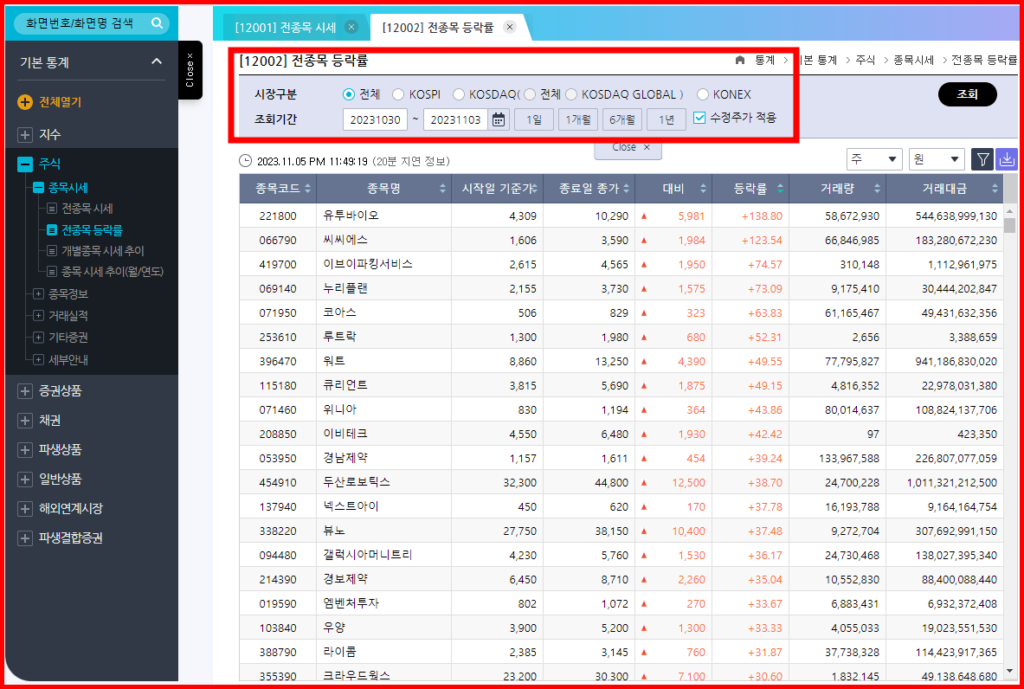Expand the 기타증권 tree node
The image size is (1024, 689).
39,337
